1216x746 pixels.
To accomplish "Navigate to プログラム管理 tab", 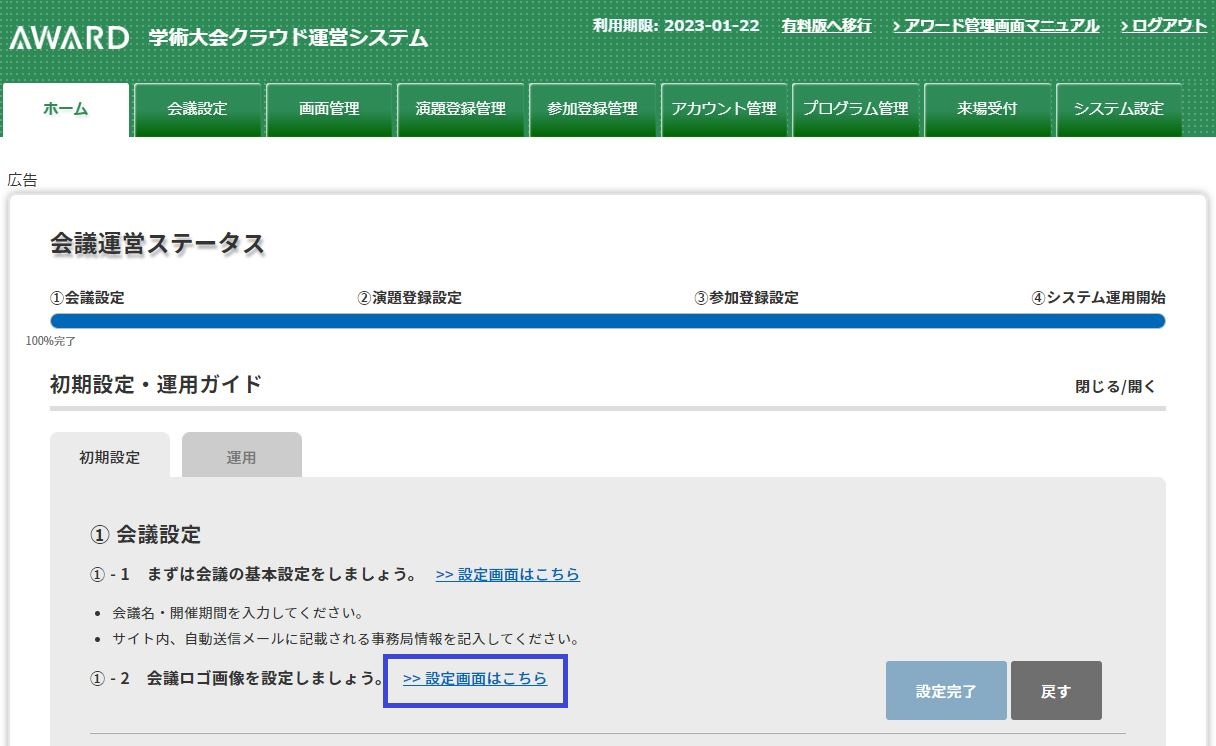I will [855, 109].
